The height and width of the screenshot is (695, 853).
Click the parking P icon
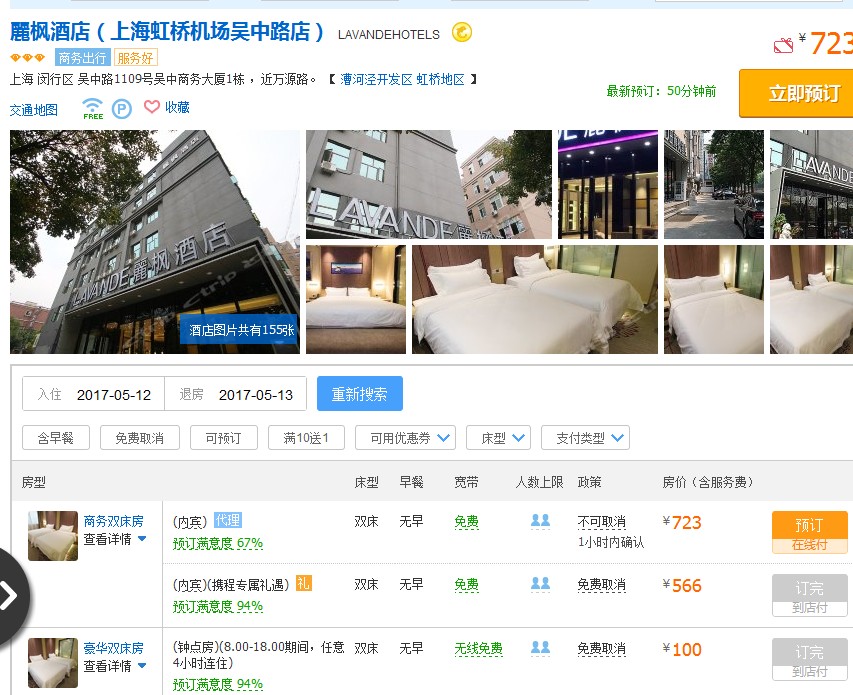[x=122, y=109]
